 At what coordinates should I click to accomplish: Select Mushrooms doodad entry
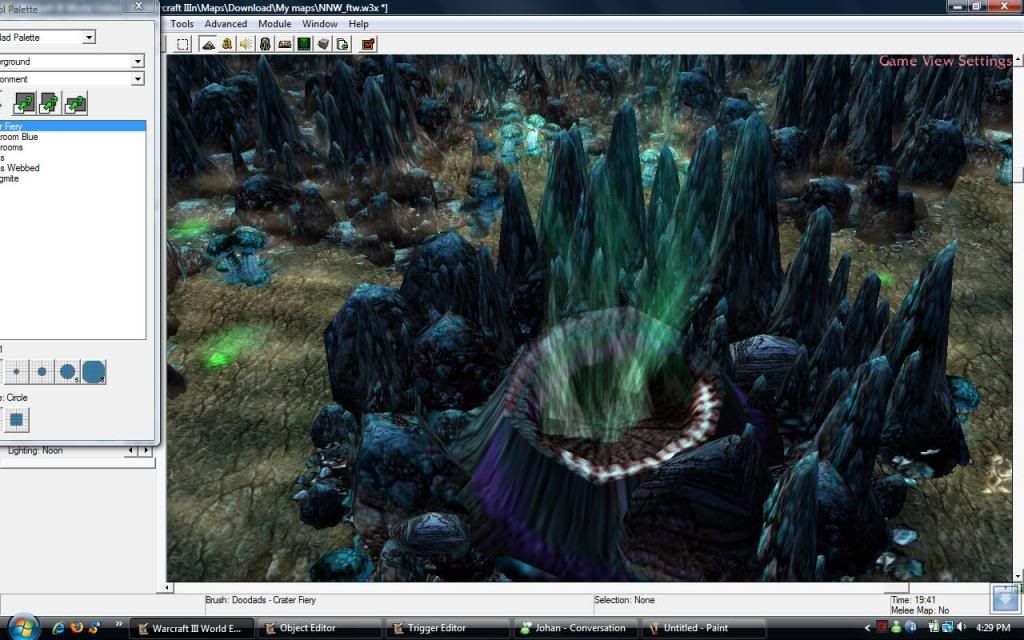pyautogui.click(x=72, y=147)
